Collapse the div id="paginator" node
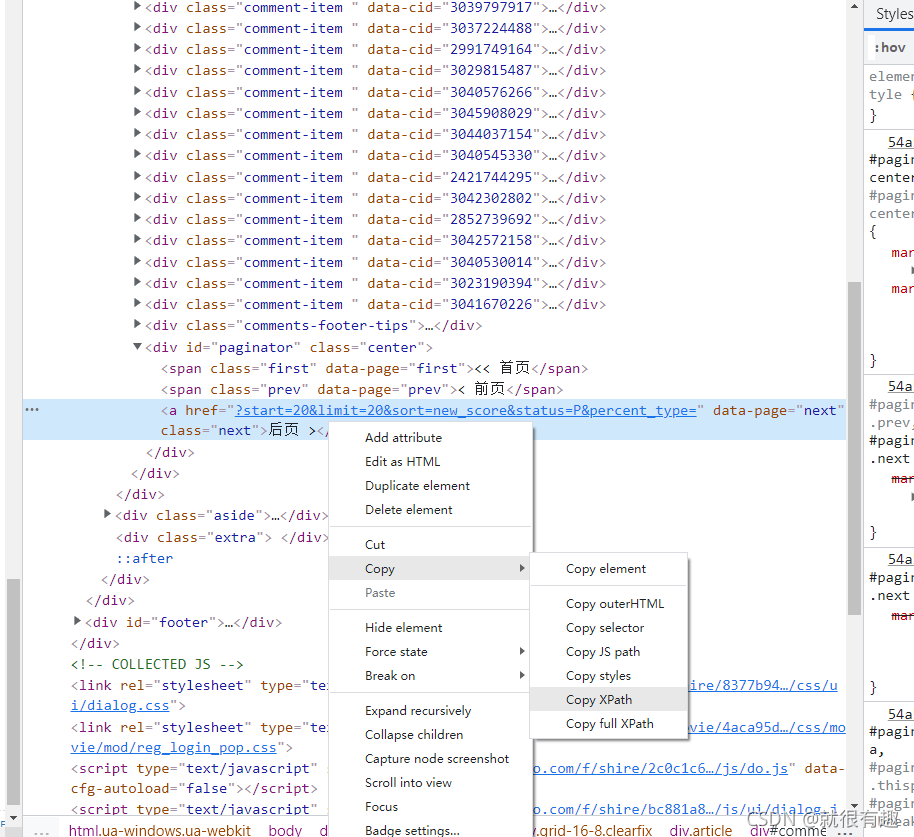This screenshot has height=837, width=914. pos(138,347)
